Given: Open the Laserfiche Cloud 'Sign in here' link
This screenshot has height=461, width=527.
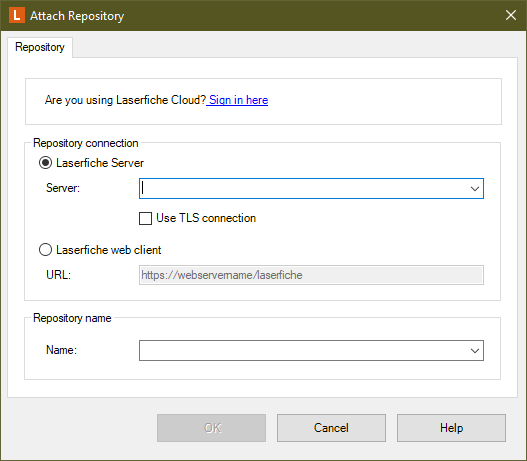Looking at the screenshot, I should [239, 100].
